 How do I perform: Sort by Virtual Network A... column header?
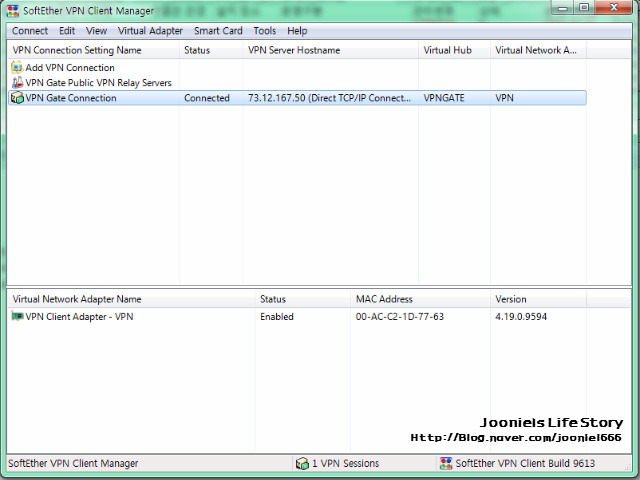(538, 50)
